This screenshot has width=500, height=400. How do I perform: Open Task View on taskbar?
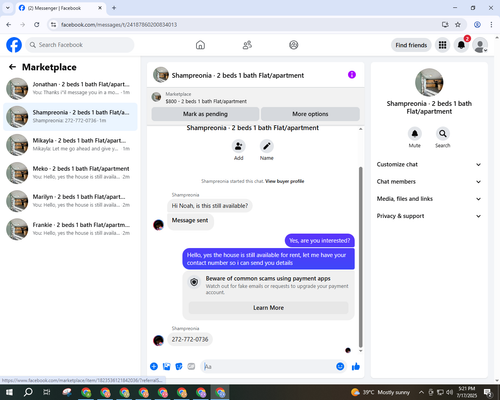click(x=47, y=392)
